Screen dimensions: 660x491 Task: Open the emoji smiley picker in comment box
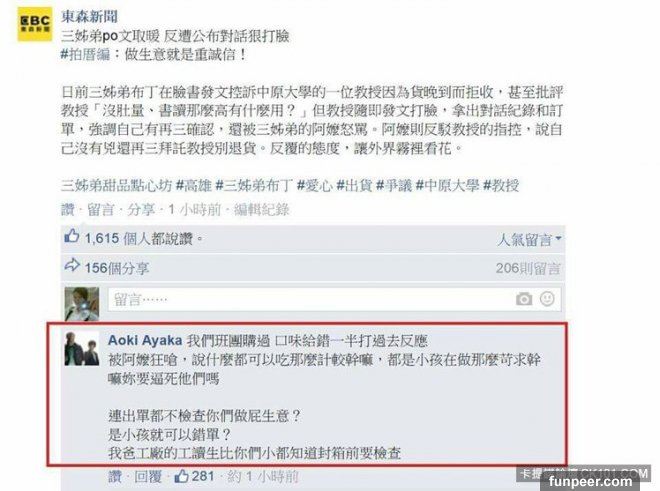click(547, 299)
